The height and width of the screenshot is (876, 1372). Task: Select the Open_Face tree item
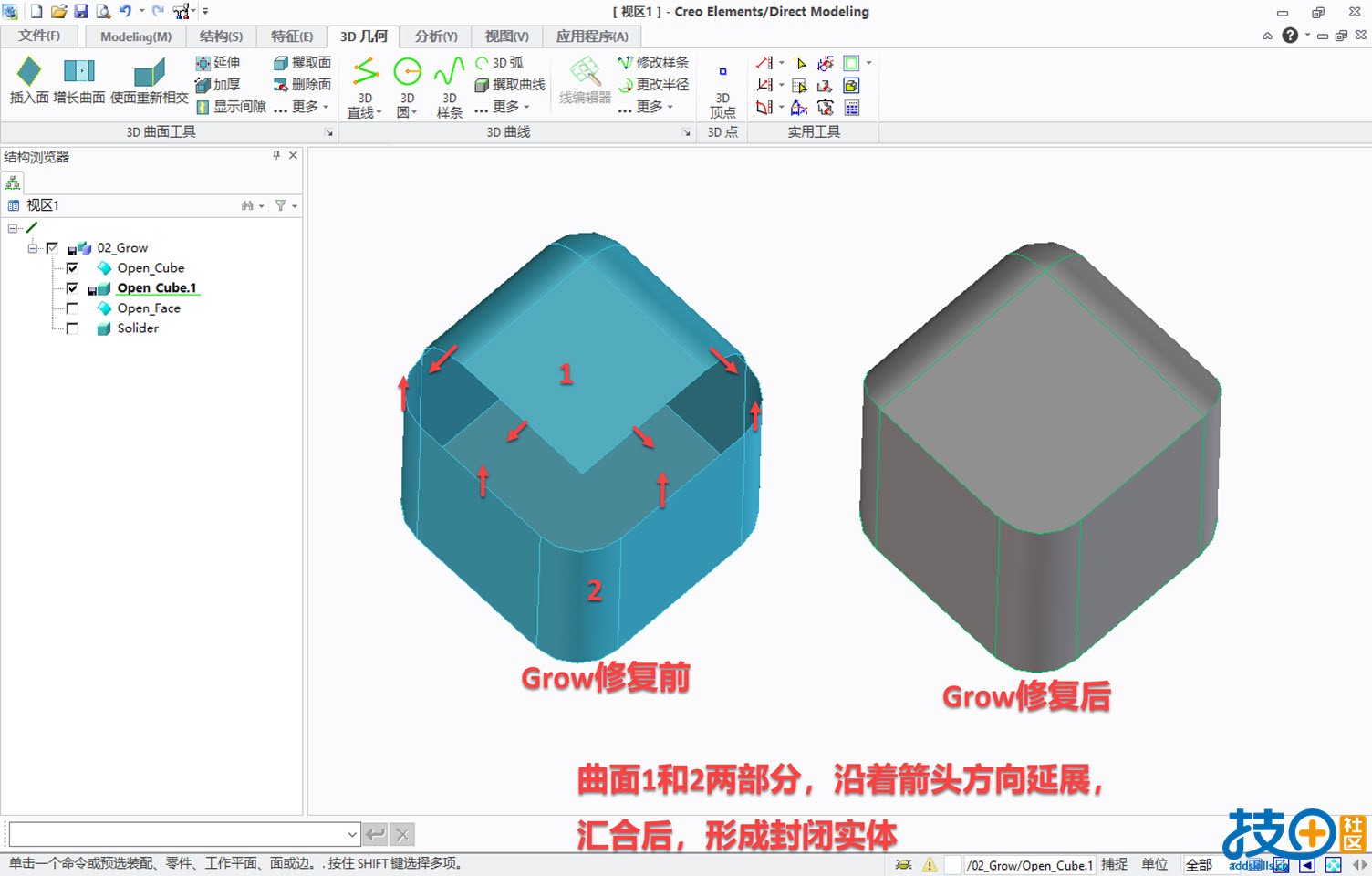149,308
